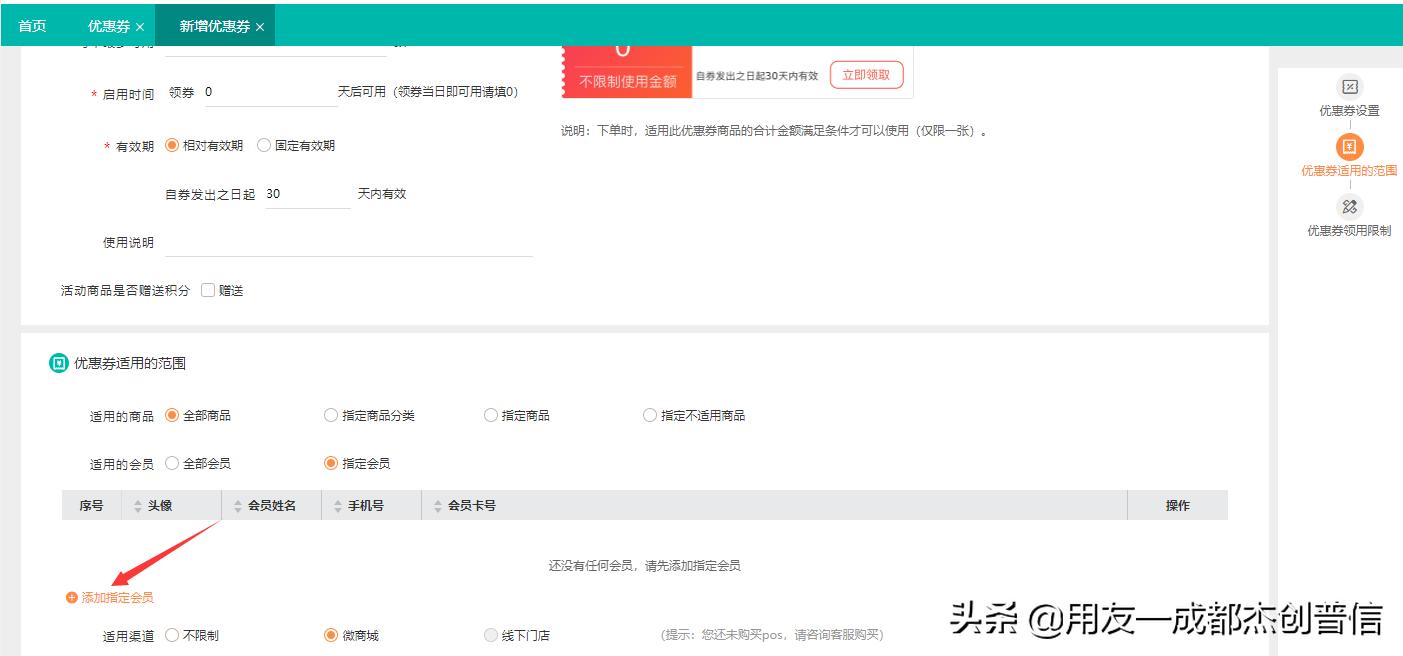
Task: Click the 优惠券适用的范围 orange step icon
Action: (x=1350, y=147)
